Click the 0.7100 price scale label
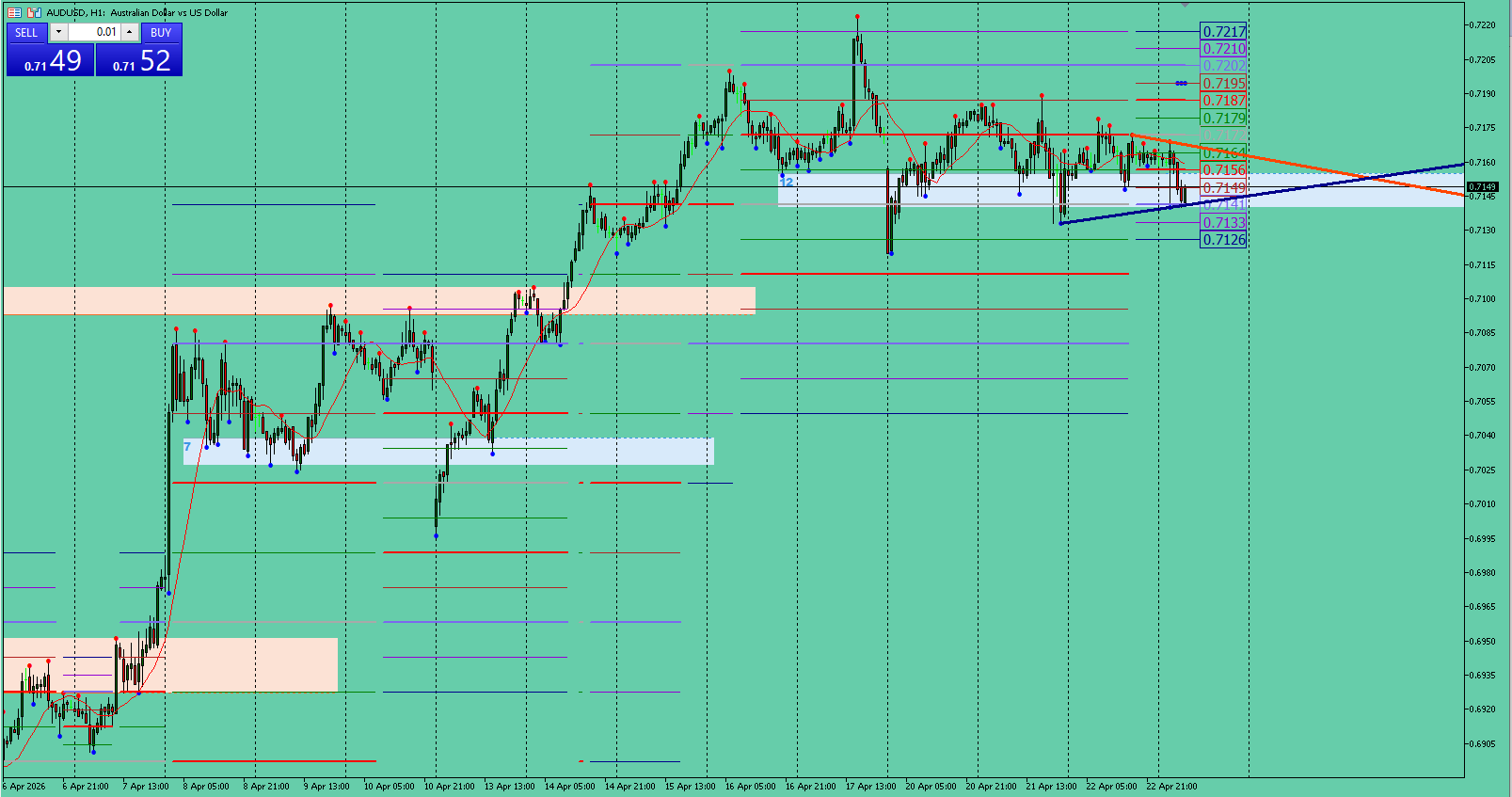The image size is (1512, 797). [x=1483, y=299]
